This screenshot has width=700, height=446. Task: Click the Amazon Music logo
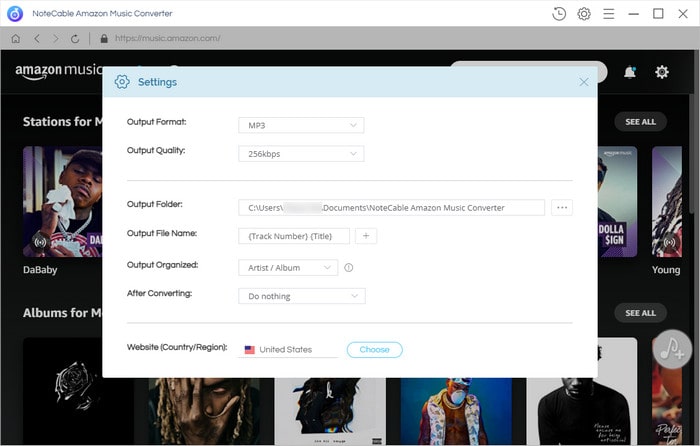pyautogui.click(x=59, y=71)
